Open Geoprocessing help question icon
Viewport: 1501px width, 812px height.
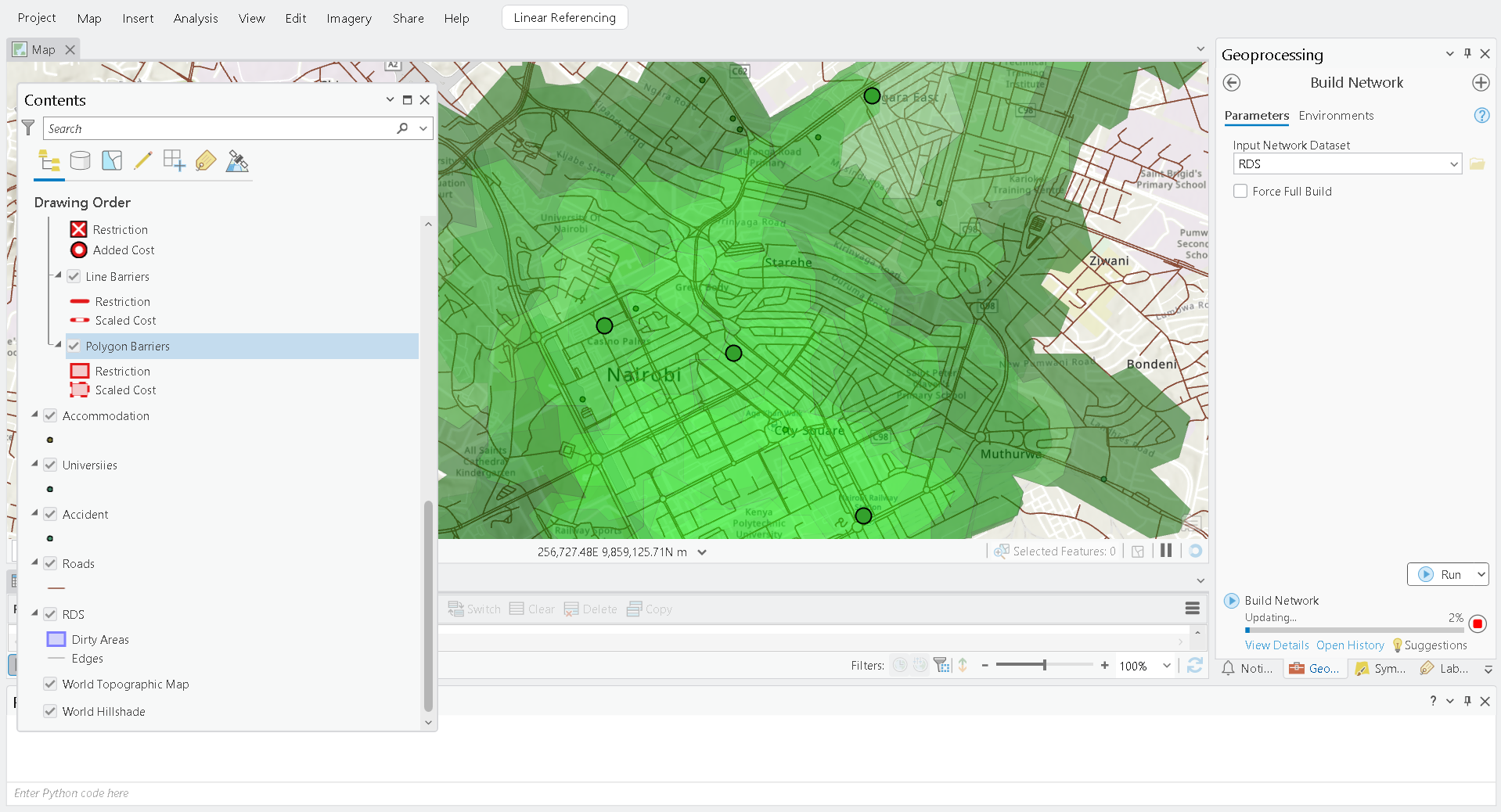(x=1481, y=116)
